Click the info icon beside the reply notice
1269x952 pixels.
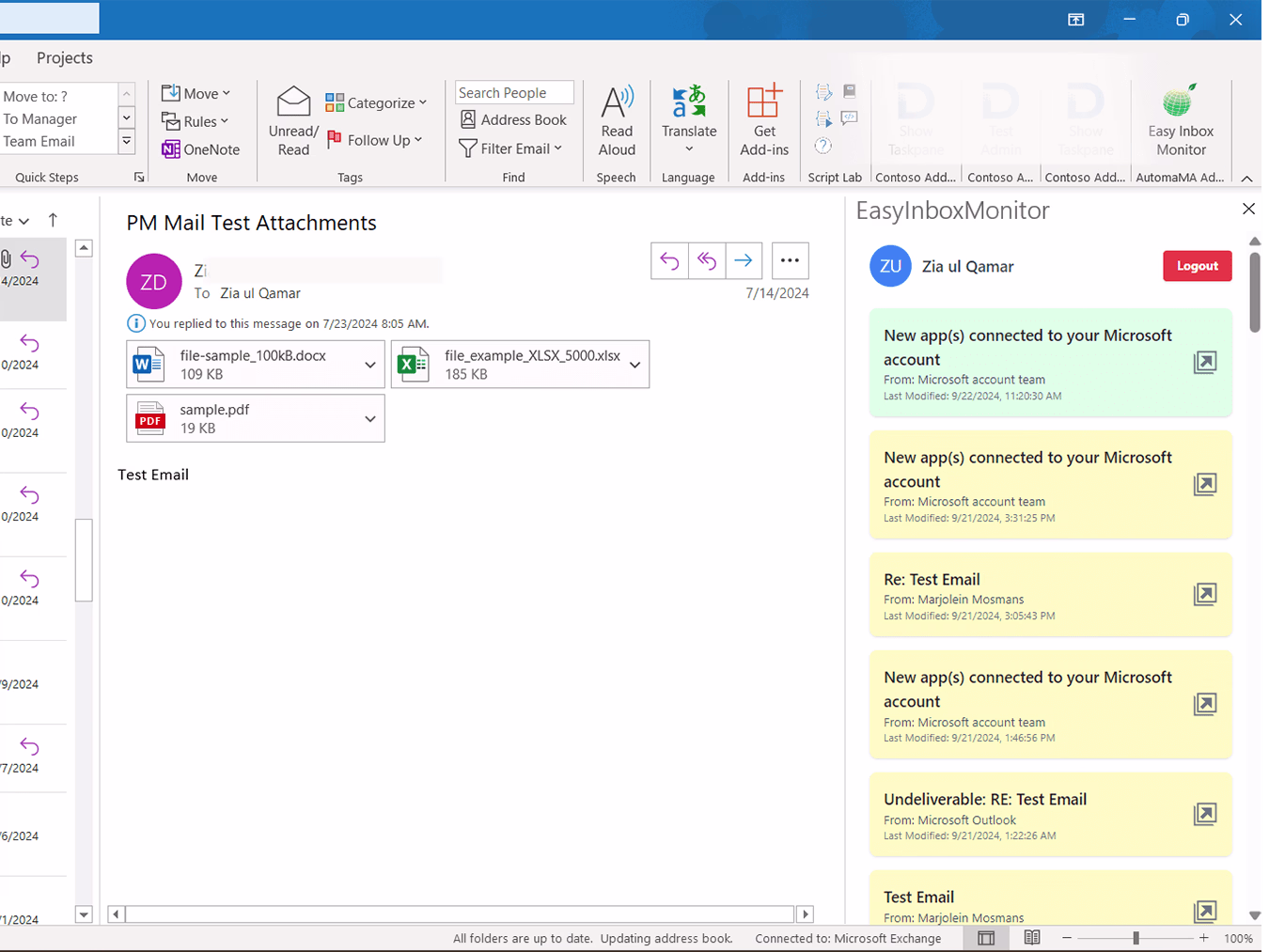[136, 323]
